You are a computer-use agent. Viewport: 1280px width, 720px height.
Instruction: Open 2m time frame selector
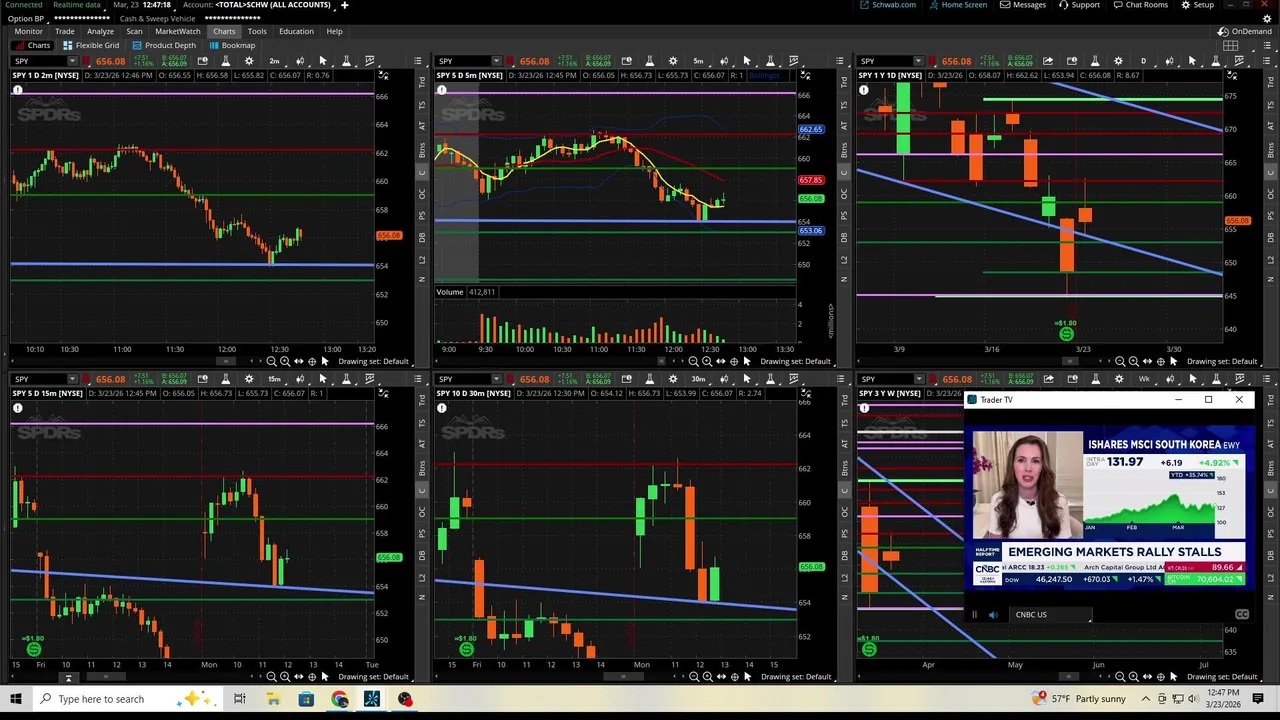pos(274,61)
